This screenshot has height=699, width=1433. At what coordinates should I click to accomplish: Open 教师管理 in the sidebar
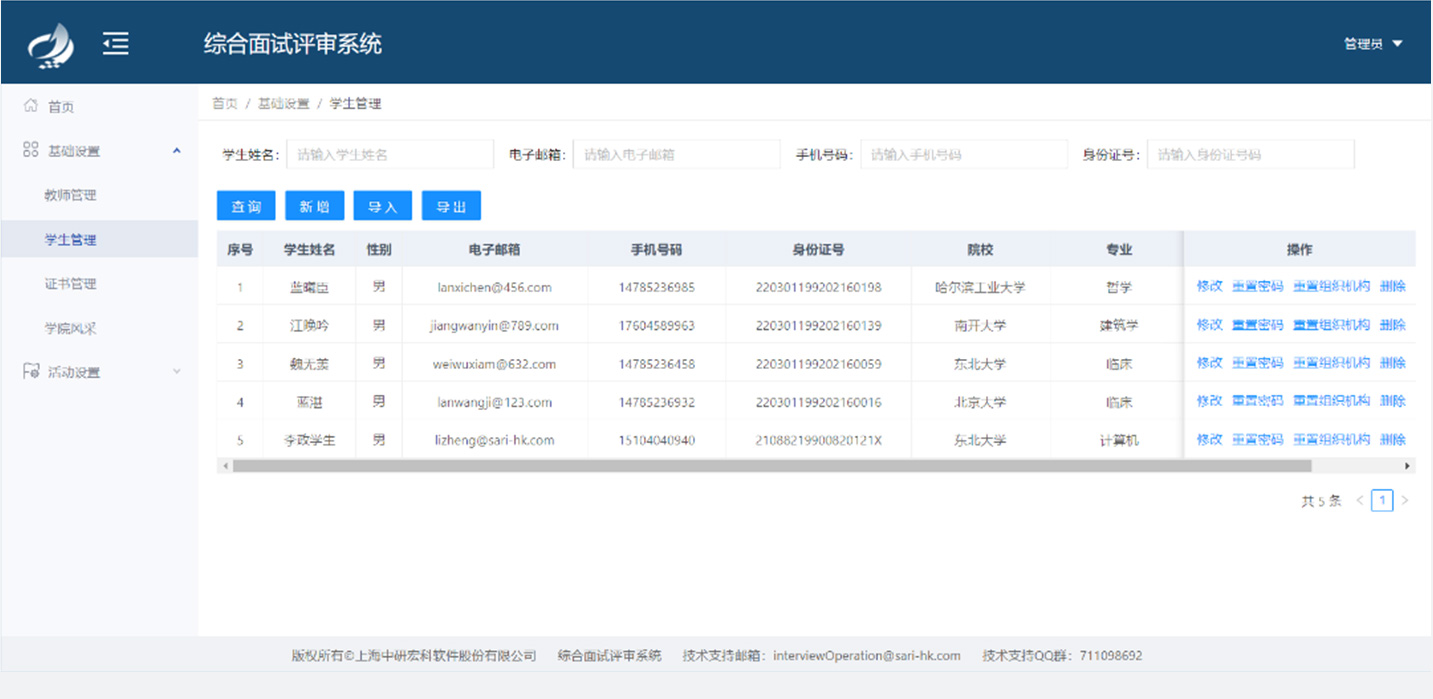(x=70, y=195)
